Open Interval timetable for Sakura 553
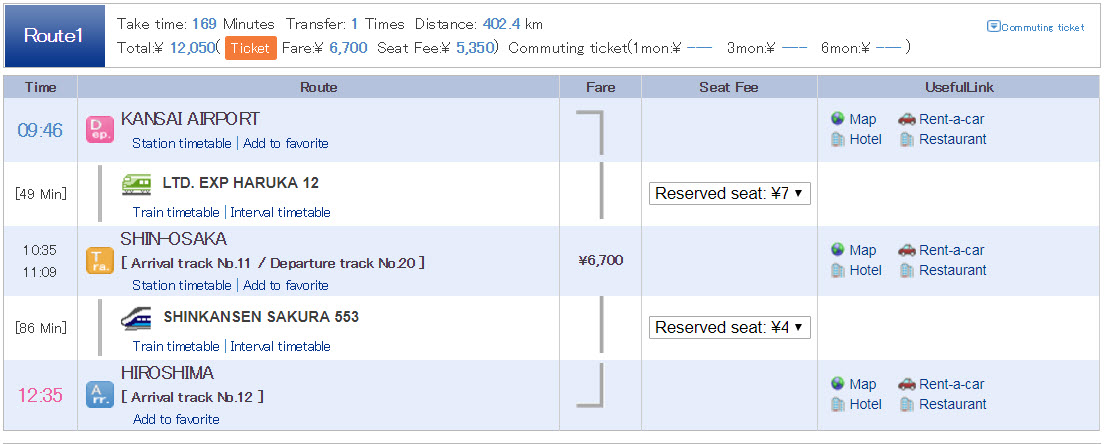This screenshot has height=444, width=1104. click(280, 346)
